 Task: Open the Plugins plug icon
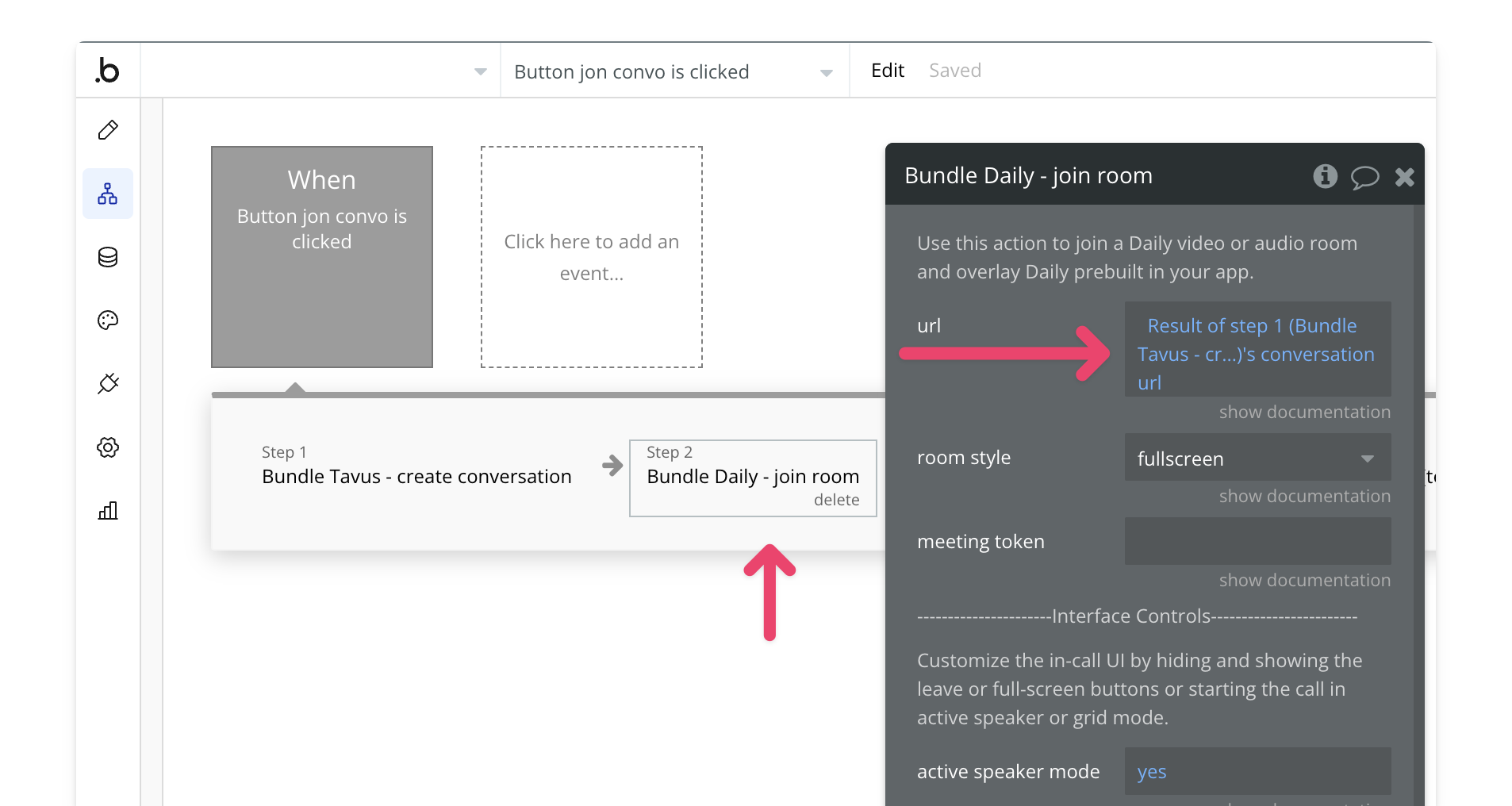[x=108, y=384]
